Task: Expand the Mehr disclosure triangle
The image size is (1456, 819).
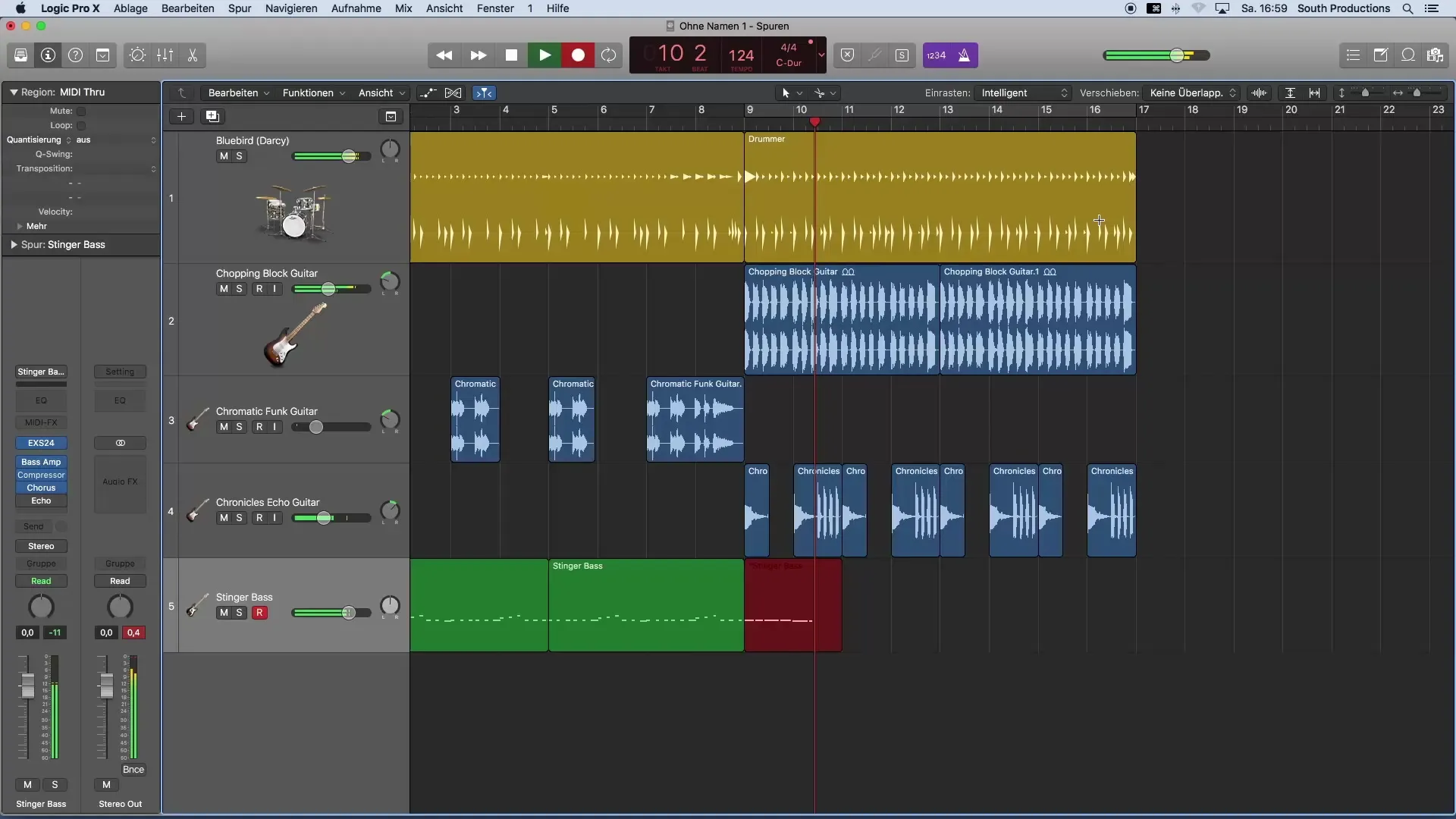Action: click(20, 226)
